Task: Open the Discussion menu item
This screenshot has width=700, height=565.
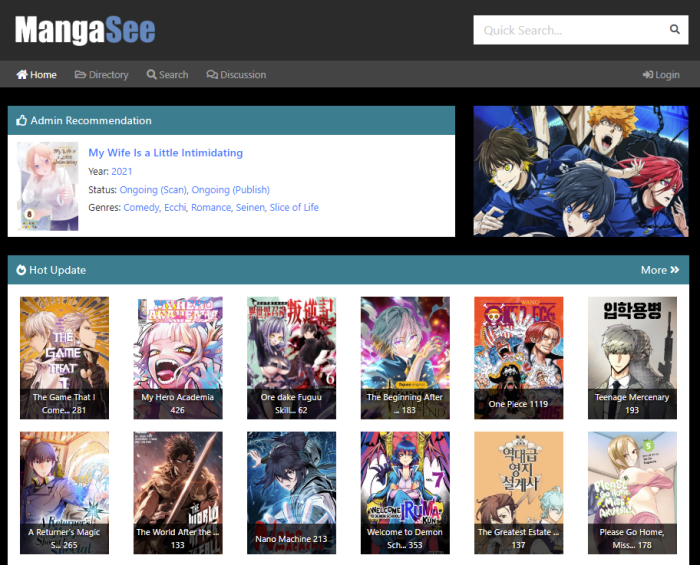Action: coord(236,75)
